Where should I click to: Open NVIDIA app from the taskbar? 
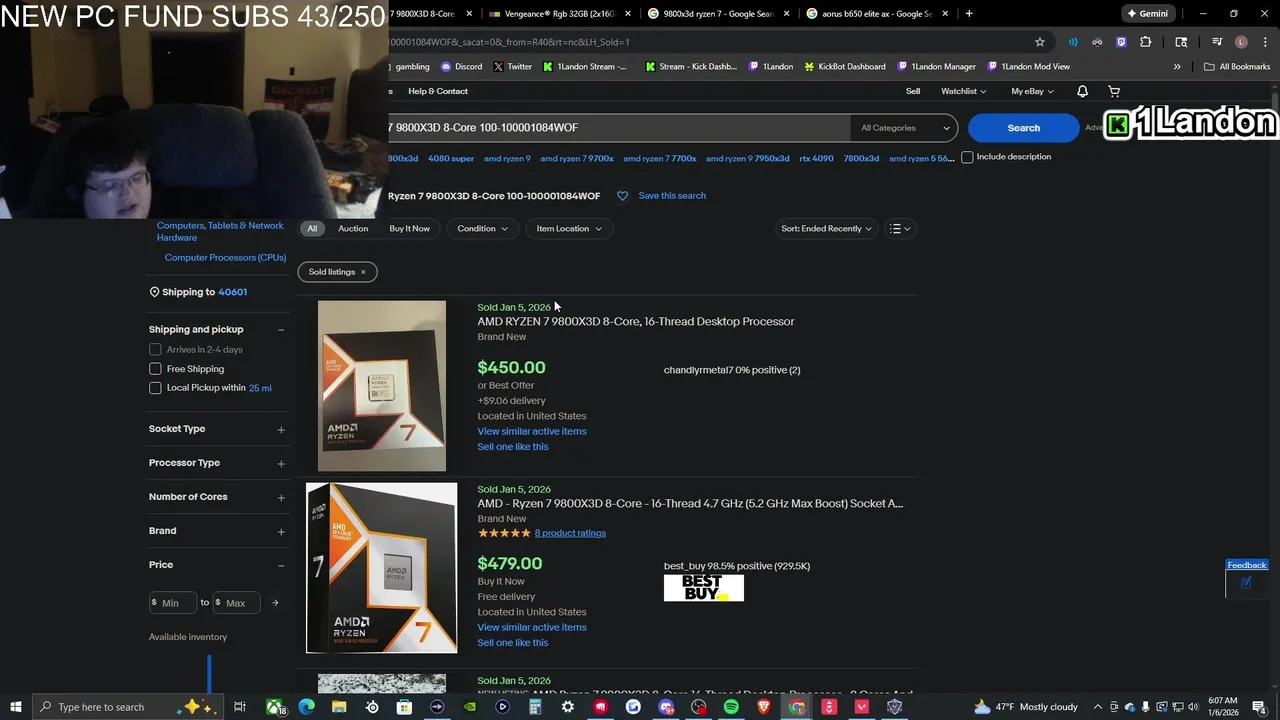[x=470, y=707]
